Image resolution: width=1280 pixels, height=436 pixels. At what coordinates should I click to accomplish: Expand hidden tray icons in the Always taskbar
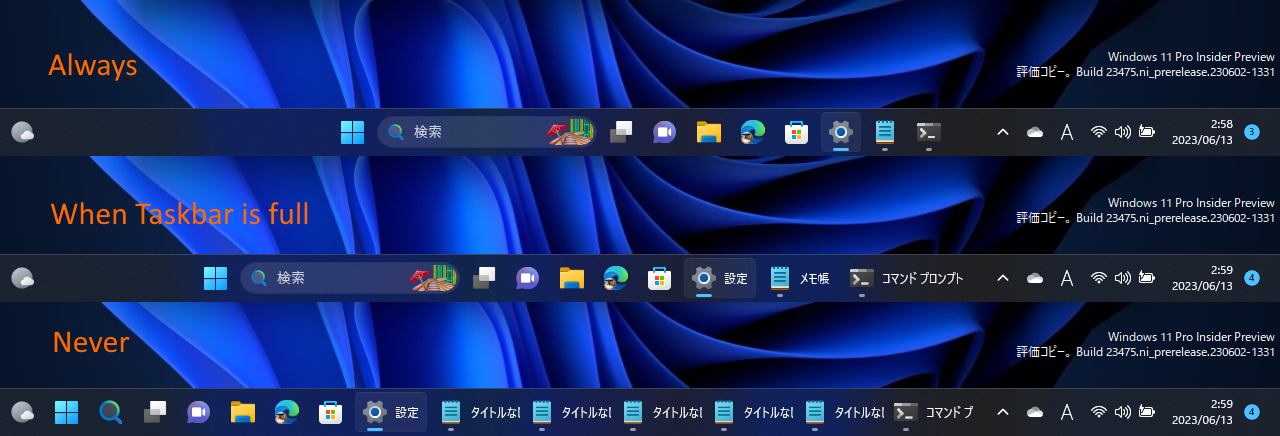[1003, 132]
